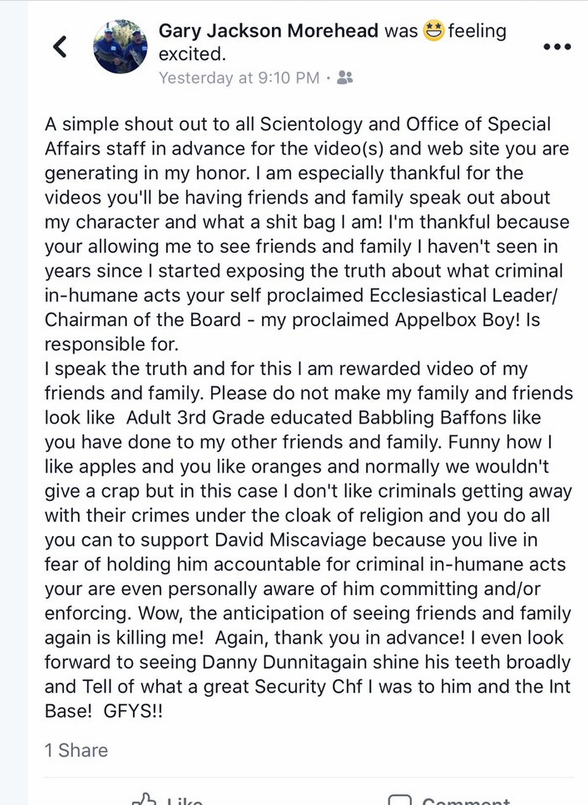Click the thumbs-up Like icon
Viewport: 588px width, 805px height.
coord(144,799)
